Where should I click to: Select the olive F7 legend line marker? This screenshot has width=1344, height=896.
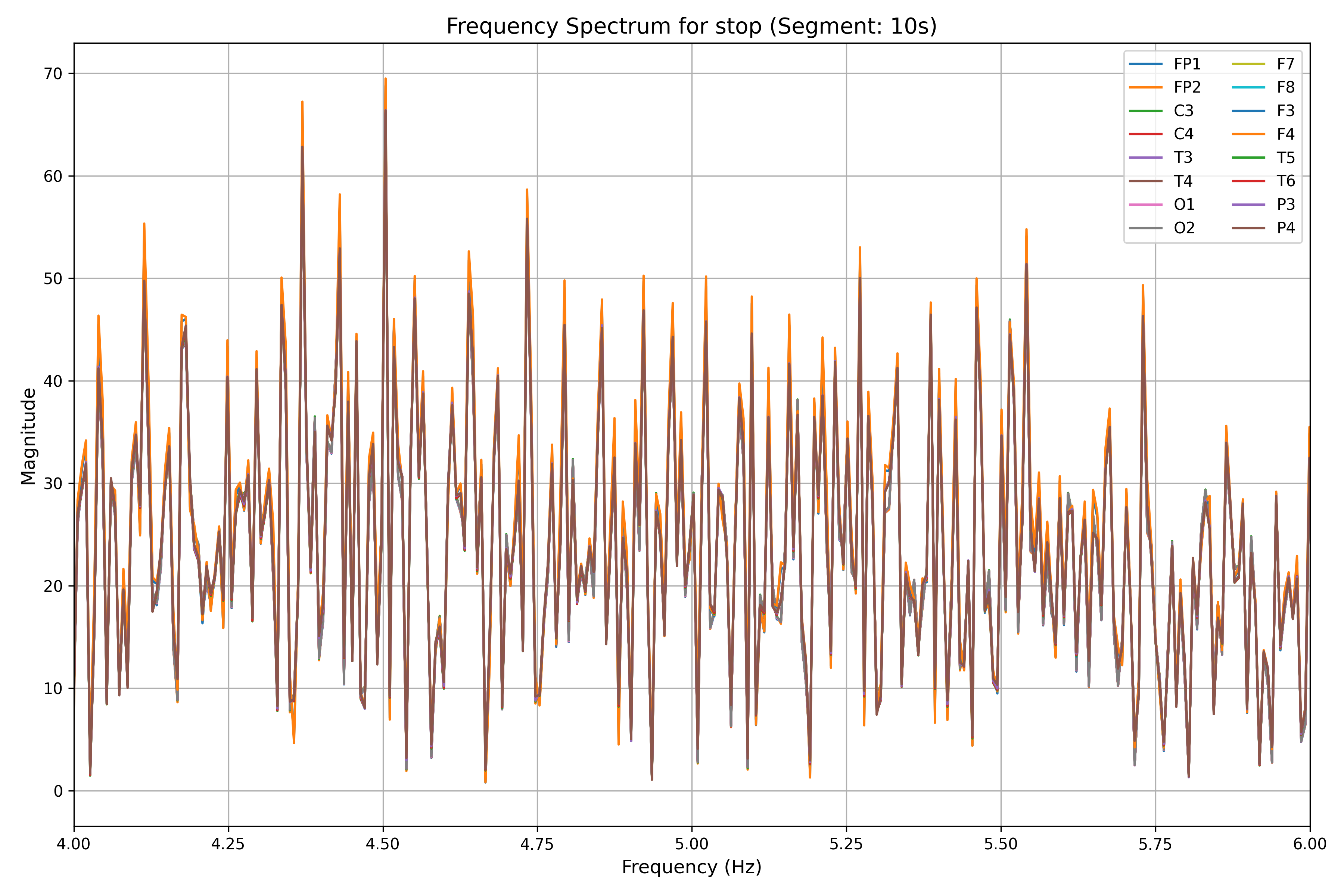click(x=1248, y=63)
